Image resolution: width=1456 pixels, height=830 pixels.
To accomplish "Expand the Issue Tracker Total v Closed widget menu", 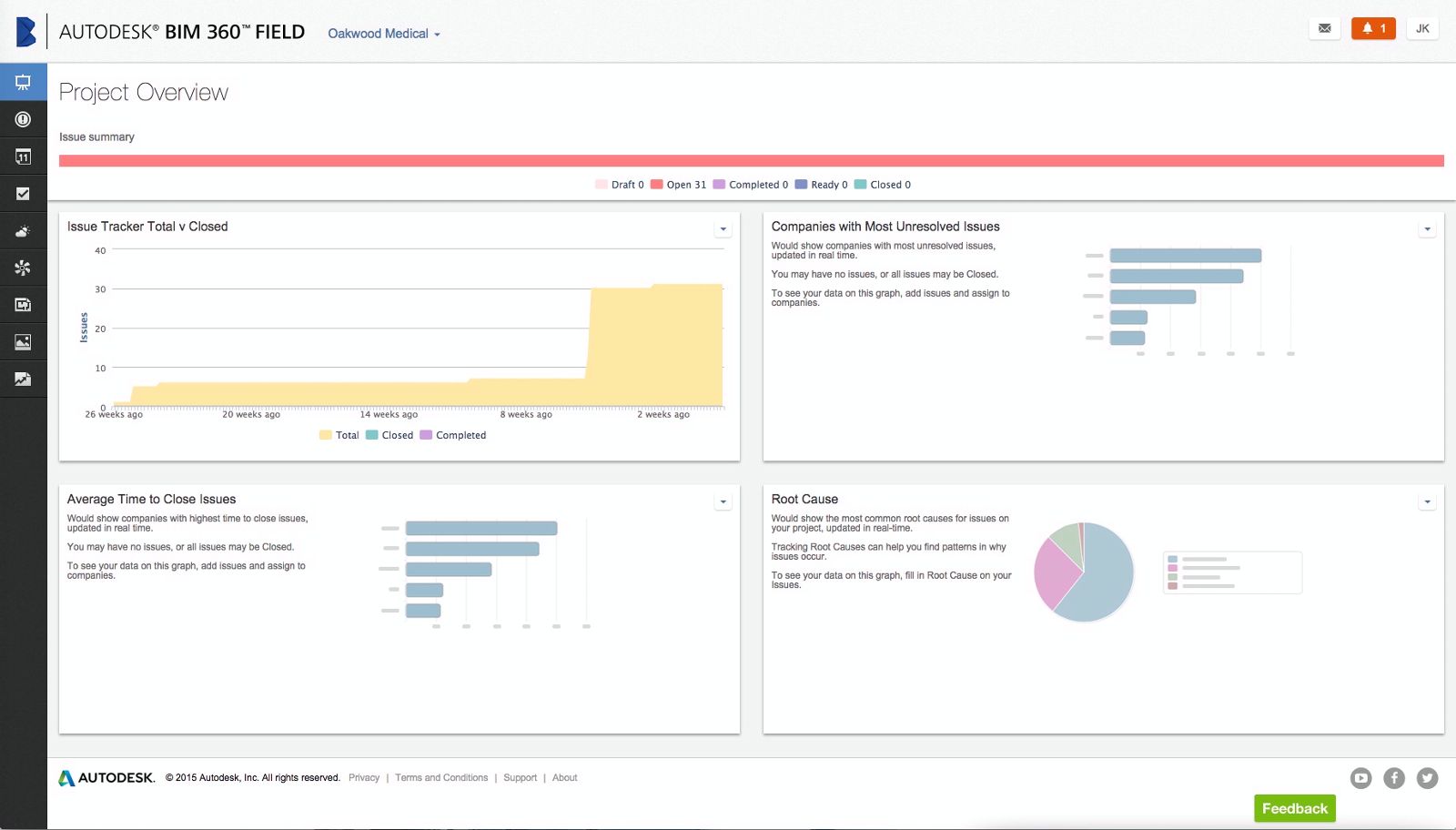I will (723, 229).
